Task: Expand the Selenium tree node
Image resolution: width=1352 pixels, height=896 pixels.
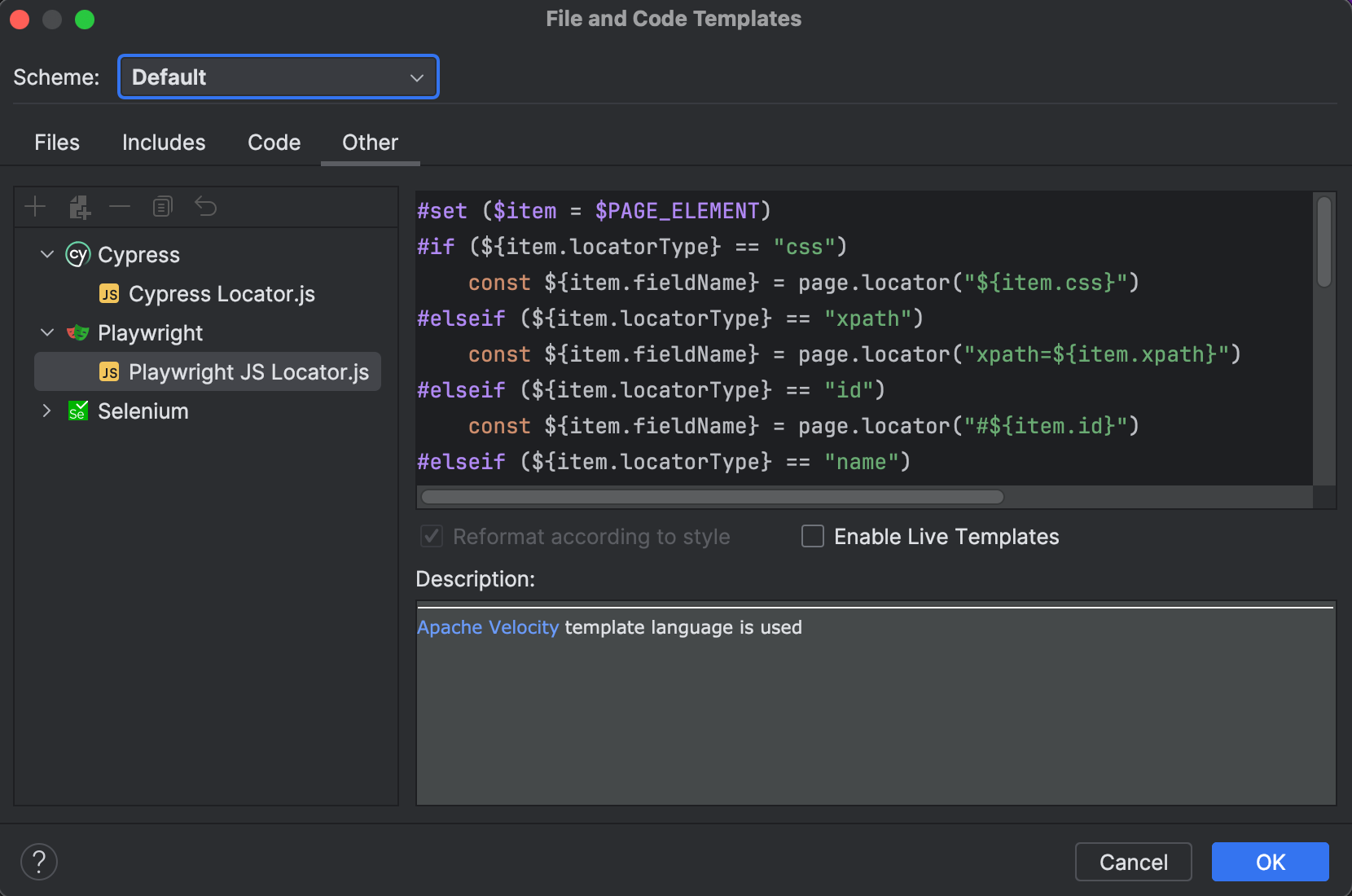Action: click(x=46, y=411)
